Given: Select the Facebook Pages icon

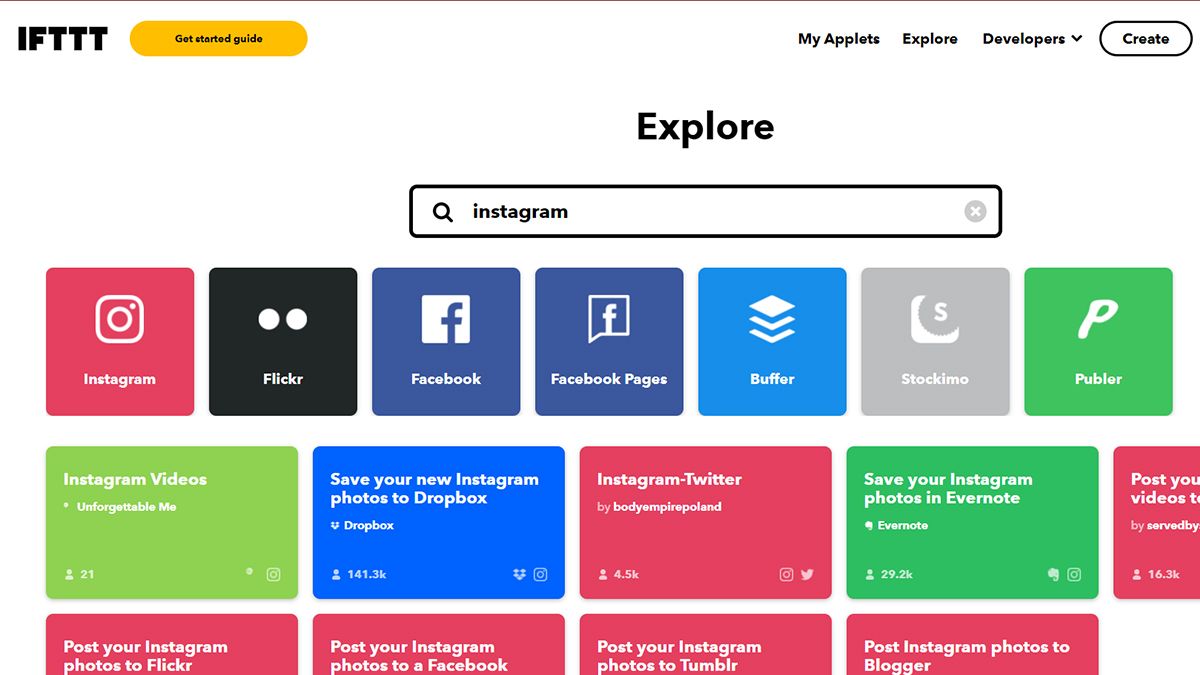Looking at the screenshot, I should [x=608, y=318].
